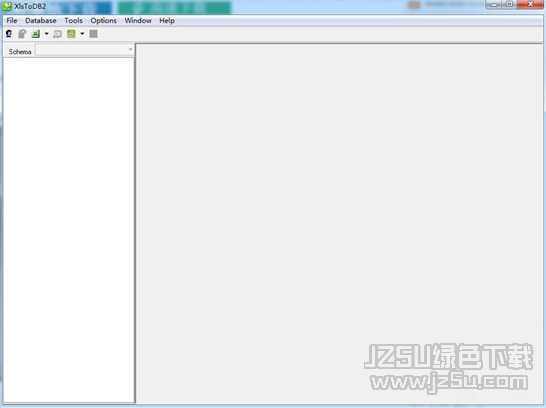Click the XlsToDB2 title bar app icon
The image size is (546, 408).
pos(7,6)
